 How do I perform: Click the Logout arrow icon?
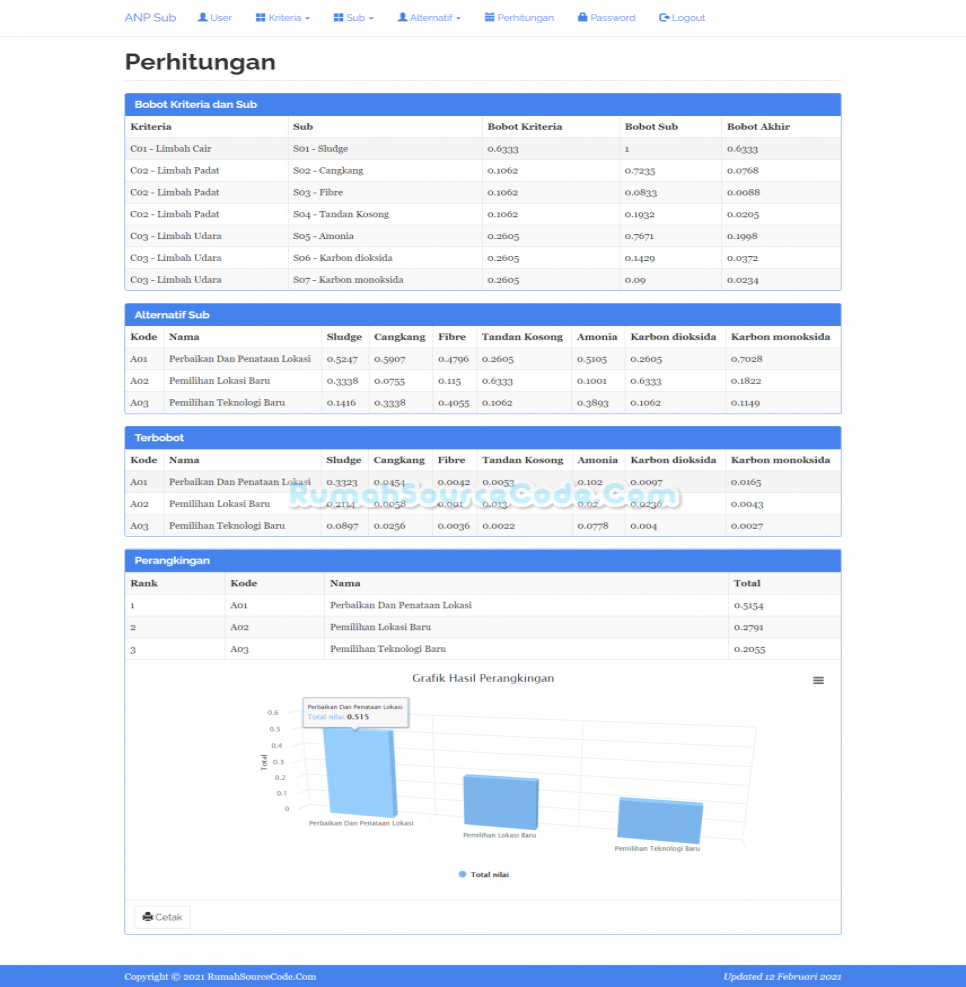(664, 18)
